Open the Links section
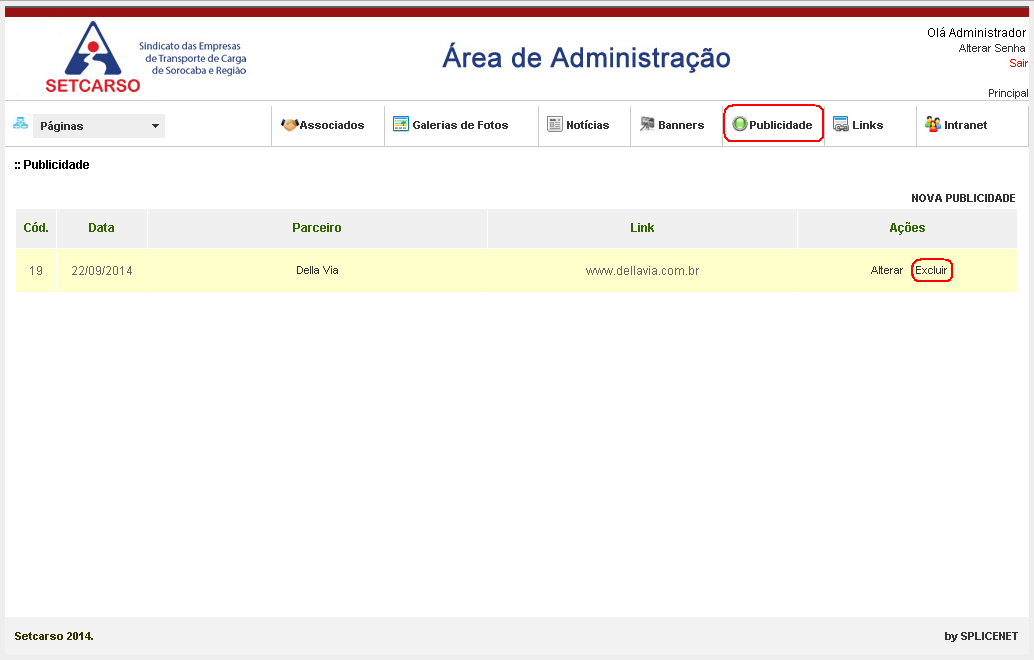This screenshot has width=1034, height=660. [x=867, y=125]
